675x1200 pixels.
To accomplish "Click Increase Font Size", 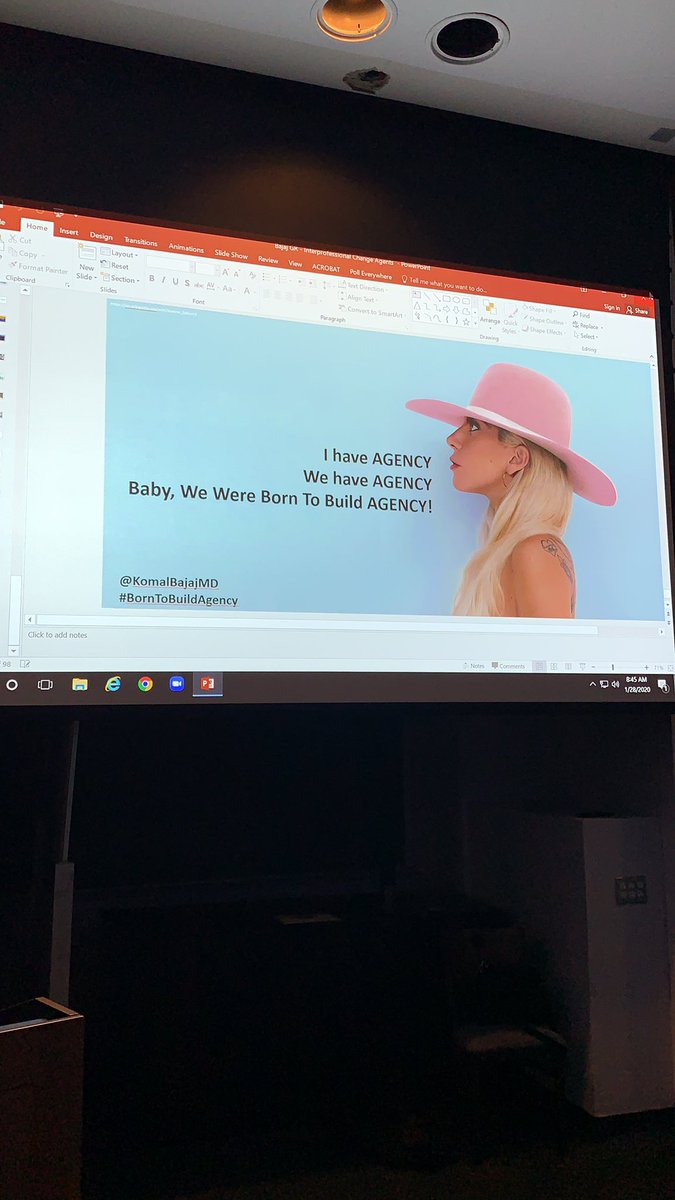I will click(225, 271).
